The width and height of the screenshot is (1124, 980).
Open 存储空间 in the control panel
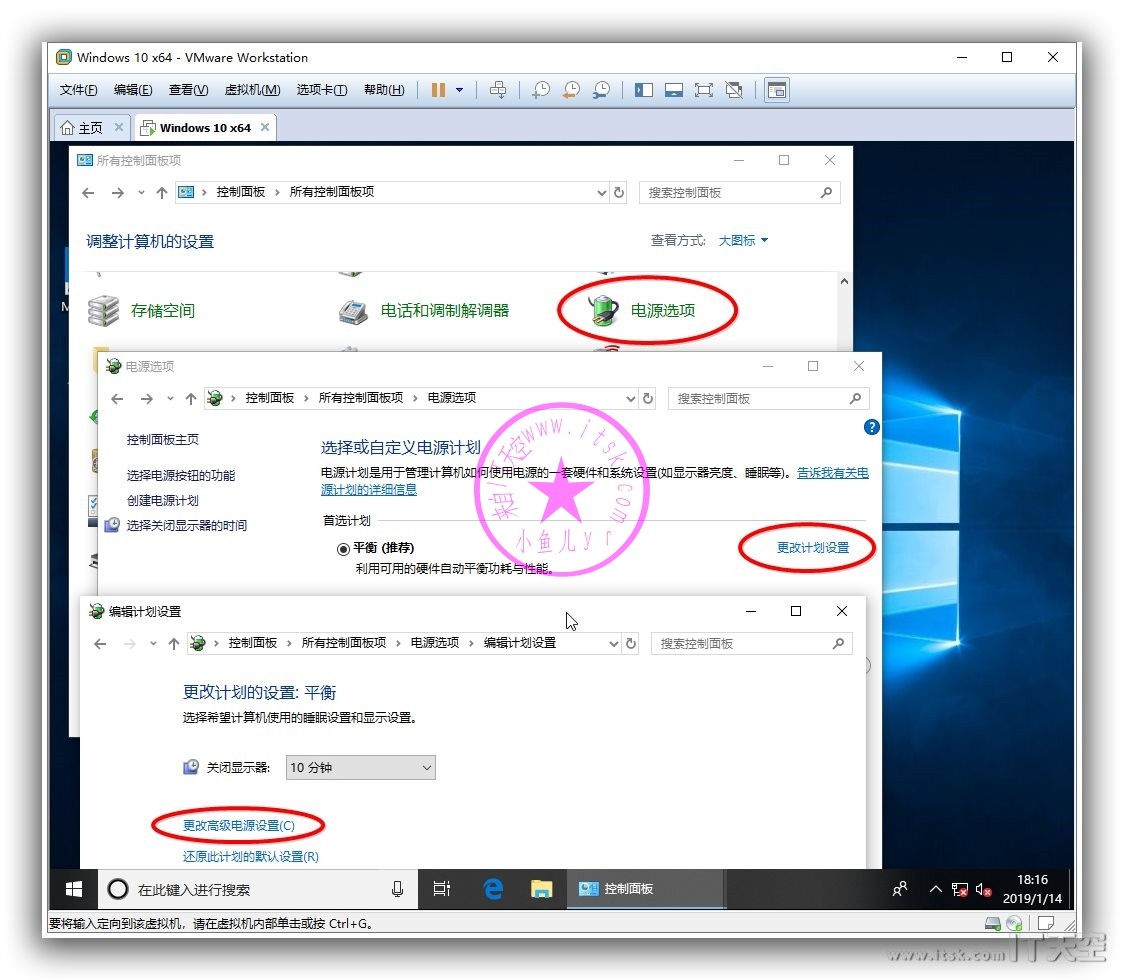click(x=142, y=310)
